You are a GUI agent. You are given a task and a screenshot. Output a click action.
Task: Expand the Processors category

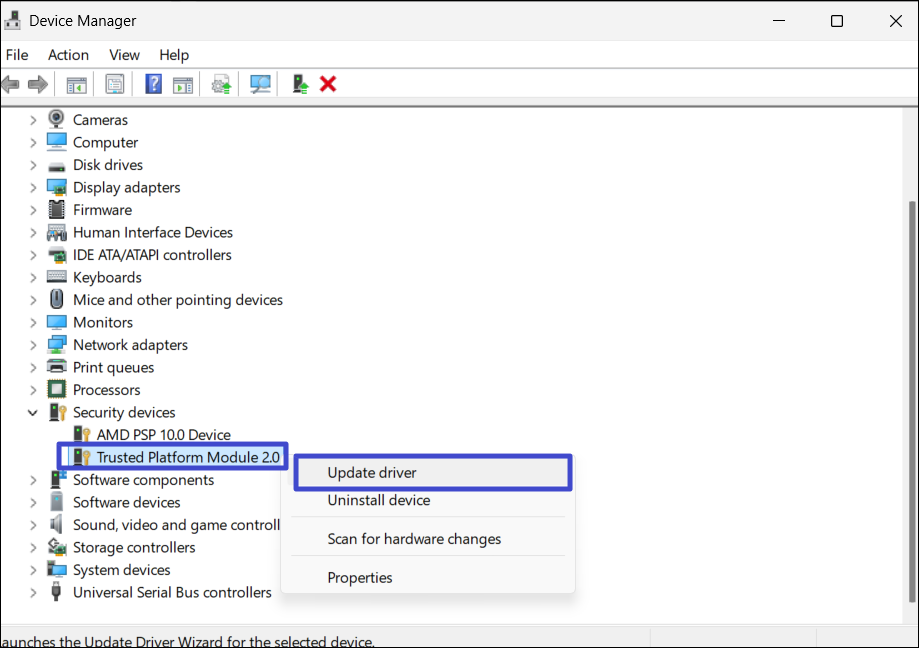pyautogui.click(x=33, y=390)
